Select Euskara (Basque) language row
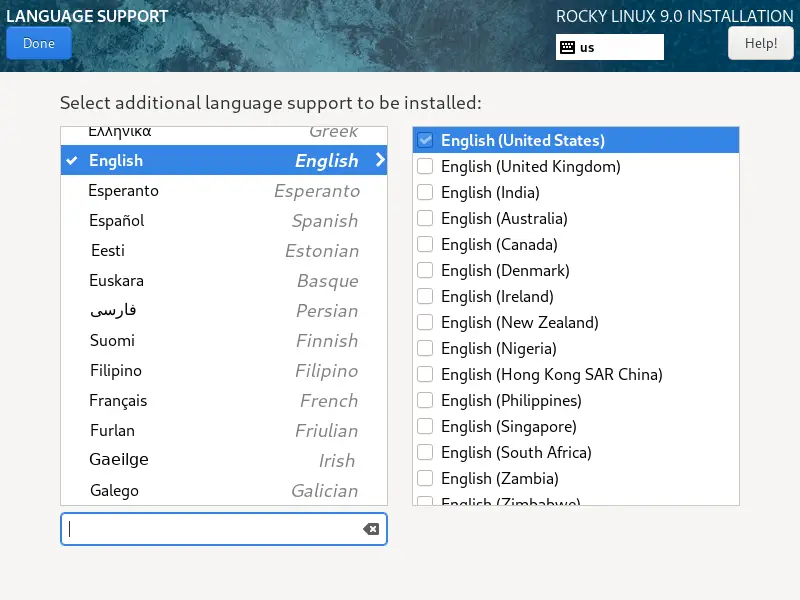The width and height of the screenshot is (800, 600). 223,281
